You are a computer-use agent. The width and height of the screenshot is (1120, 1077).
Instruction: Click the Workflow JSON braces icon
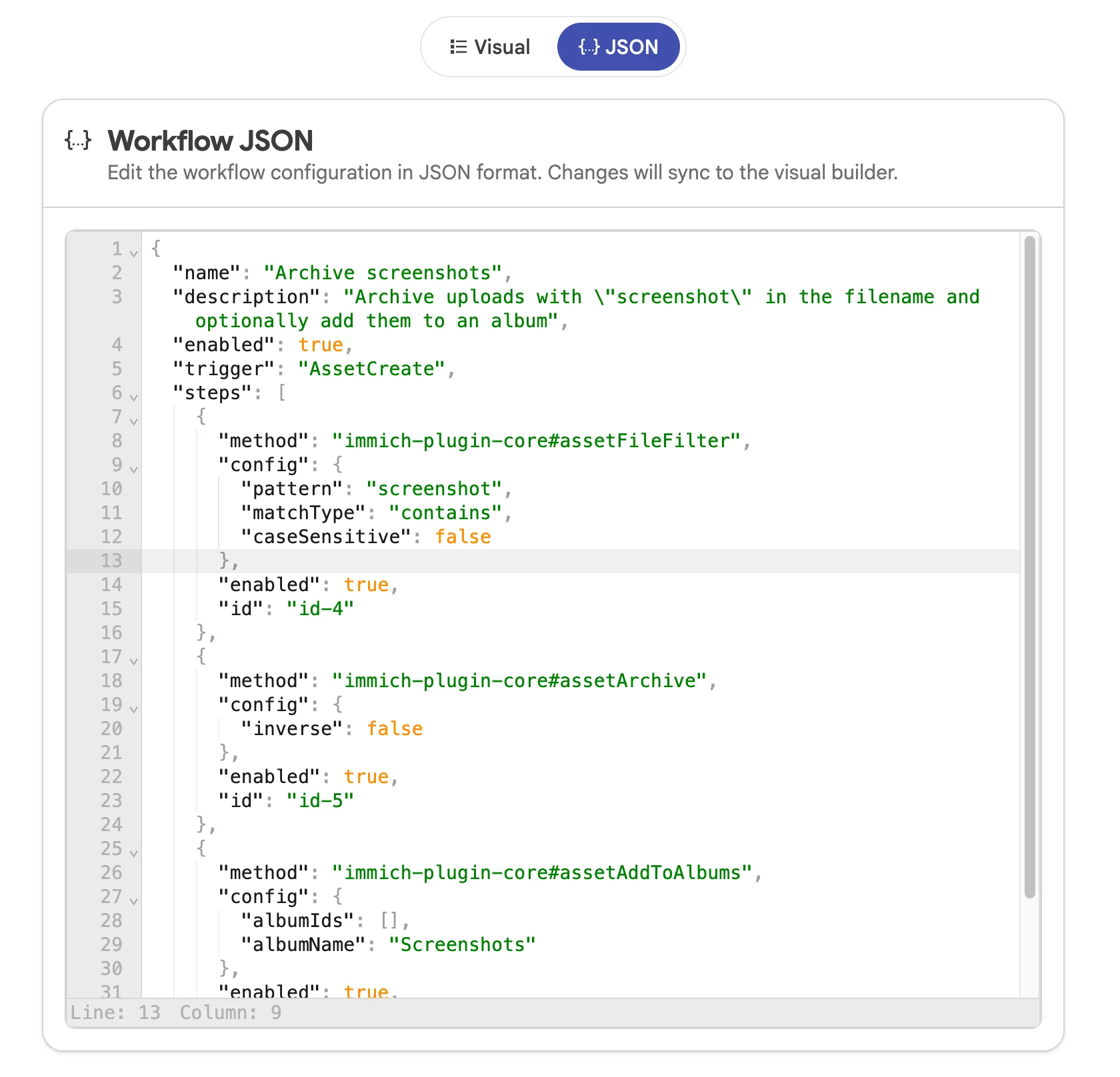(x=78, y=140)
